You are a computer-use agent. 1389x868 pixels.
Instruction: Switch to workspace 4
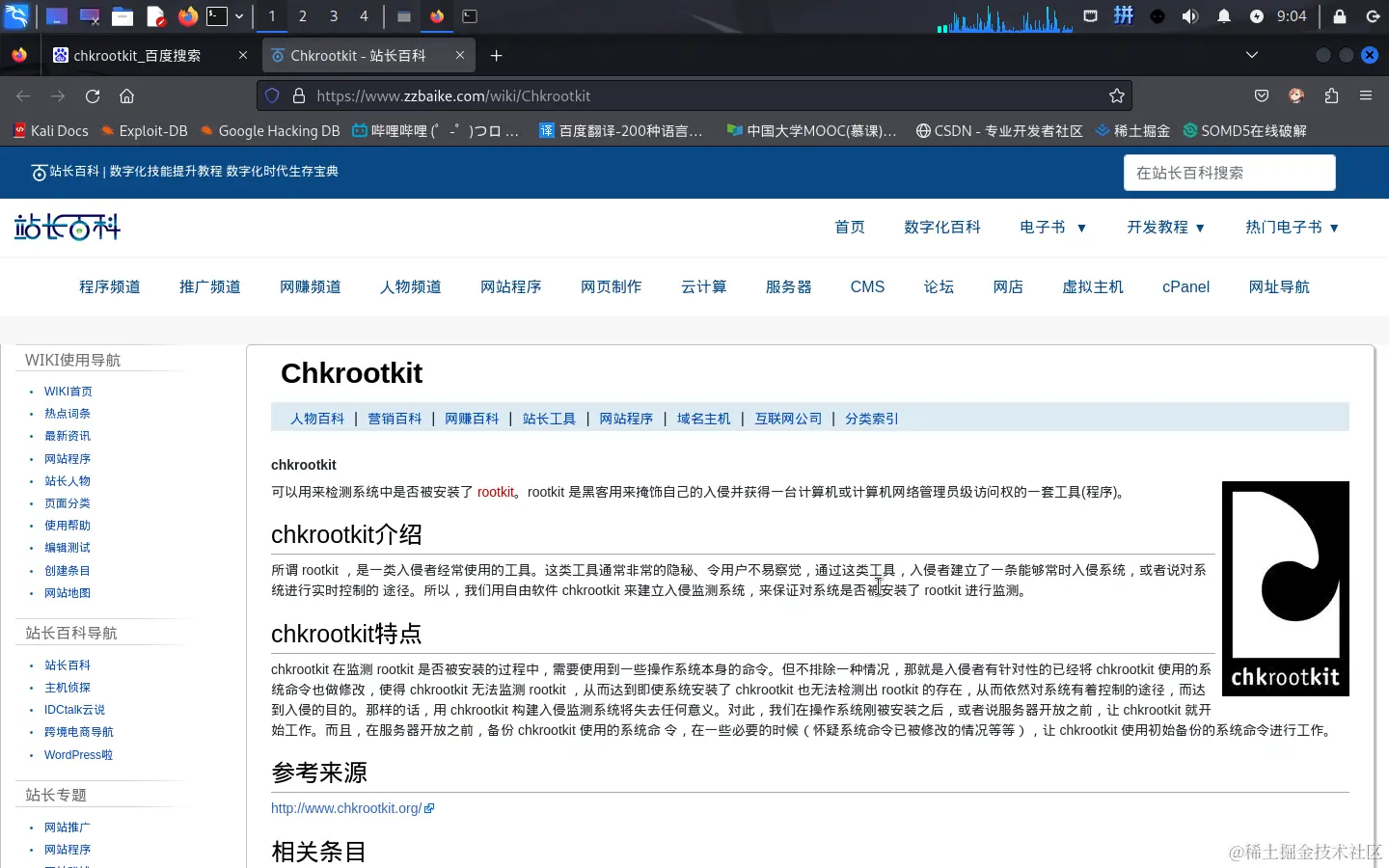[x=364, y=16]
